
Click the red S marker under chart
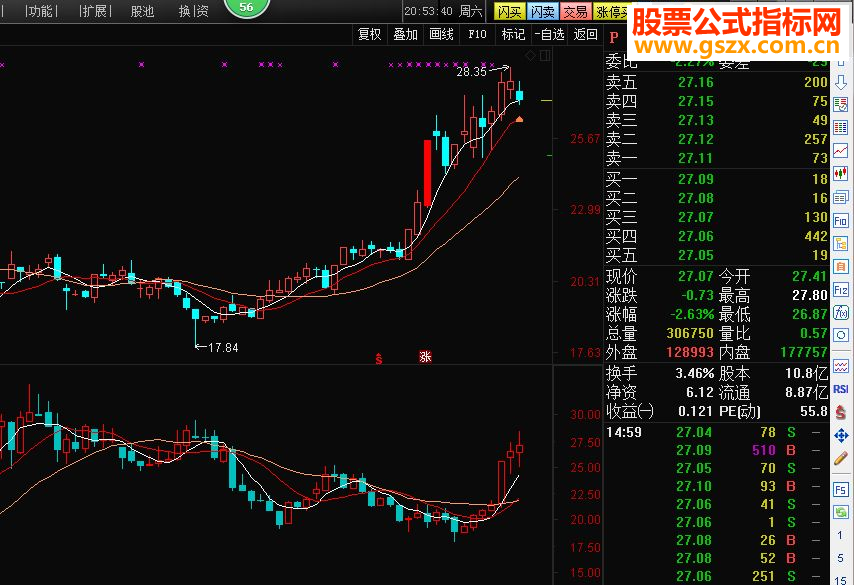point(379,358)
